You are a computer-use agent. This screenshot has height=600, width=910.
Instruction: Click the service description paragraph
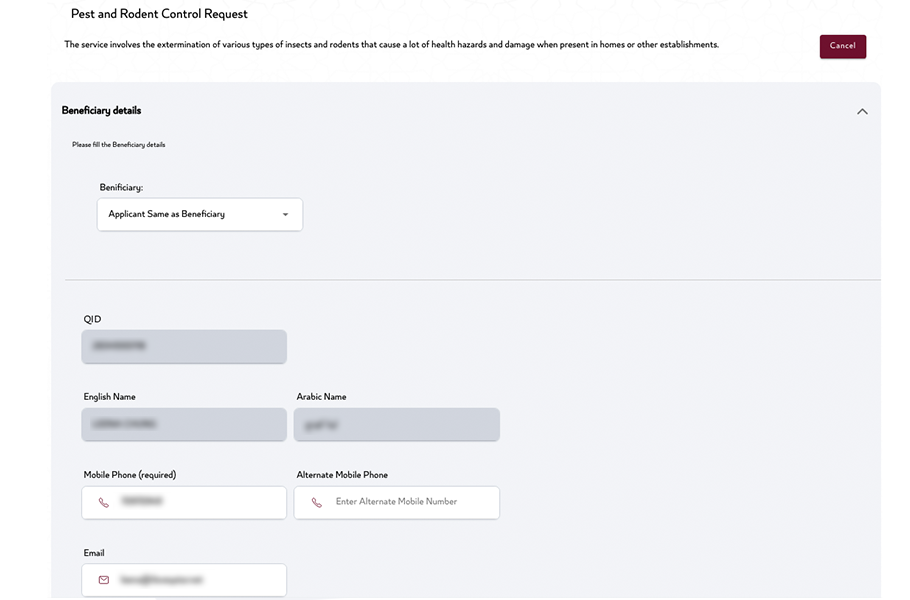pos(391,44)
